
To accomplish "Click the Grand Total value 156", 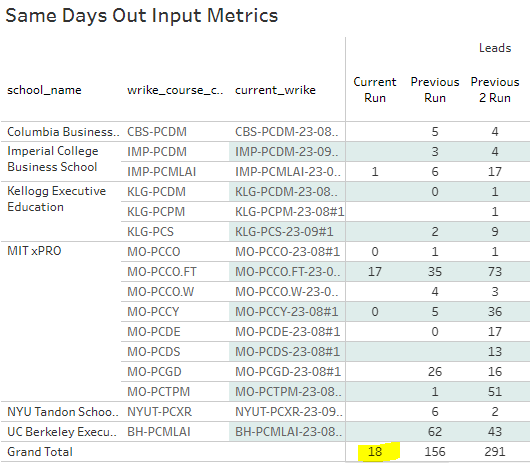I will pos(435,452).
